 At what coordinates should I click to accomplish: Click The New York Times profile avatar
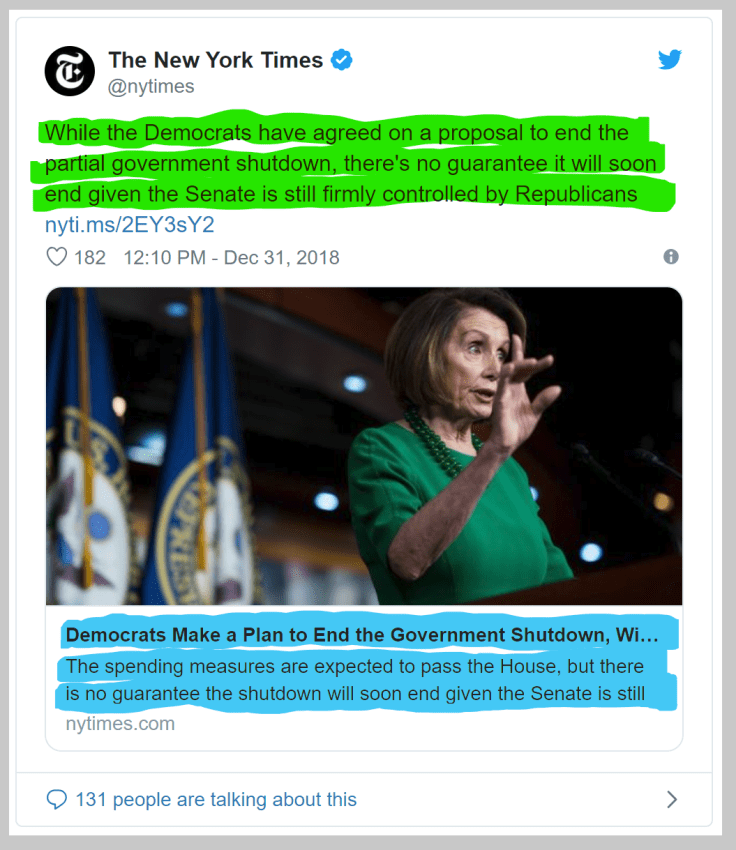point(70,72)
